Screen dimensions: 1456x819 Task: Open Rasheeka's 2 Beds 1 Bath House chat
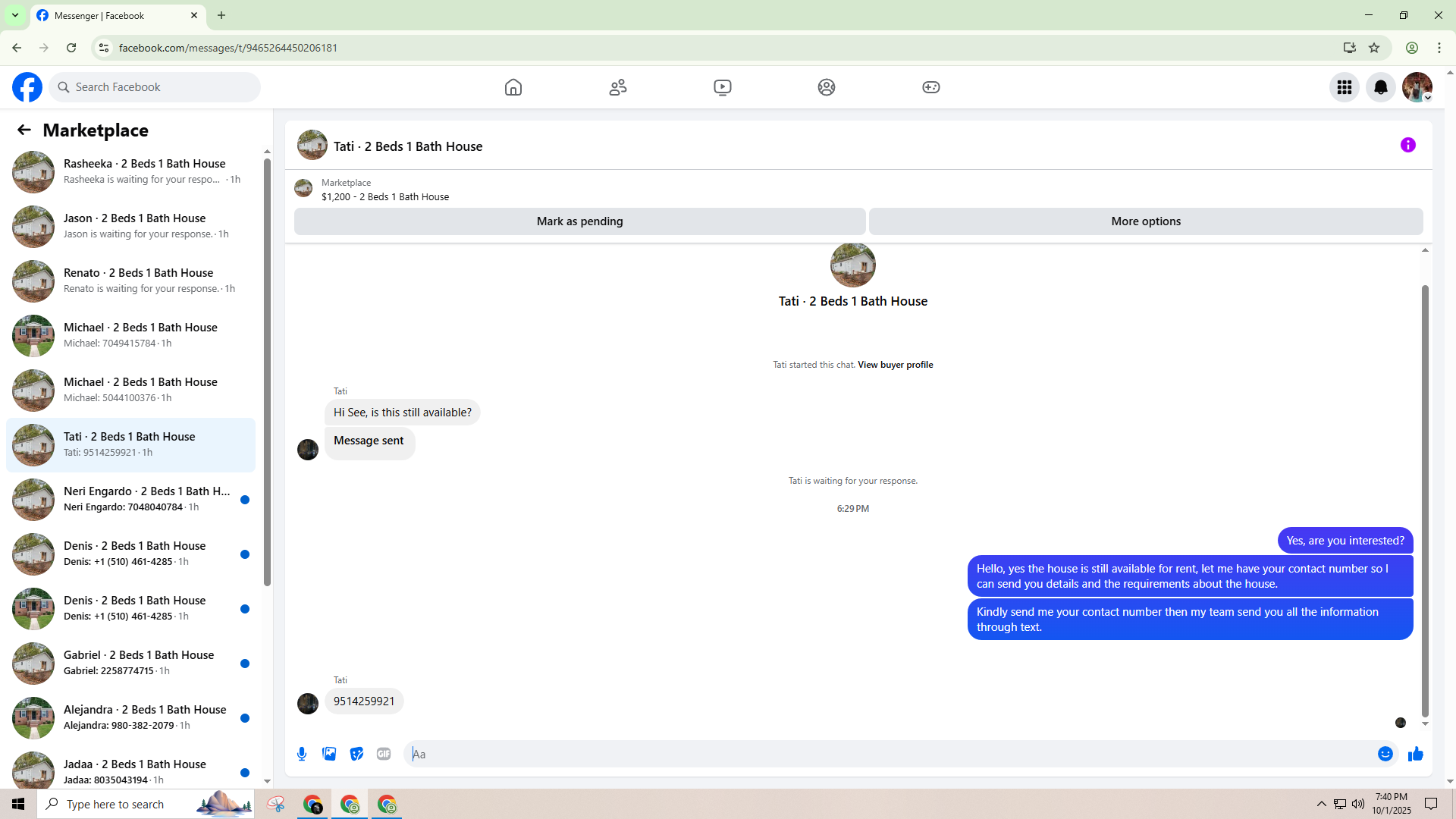(130, 171)
